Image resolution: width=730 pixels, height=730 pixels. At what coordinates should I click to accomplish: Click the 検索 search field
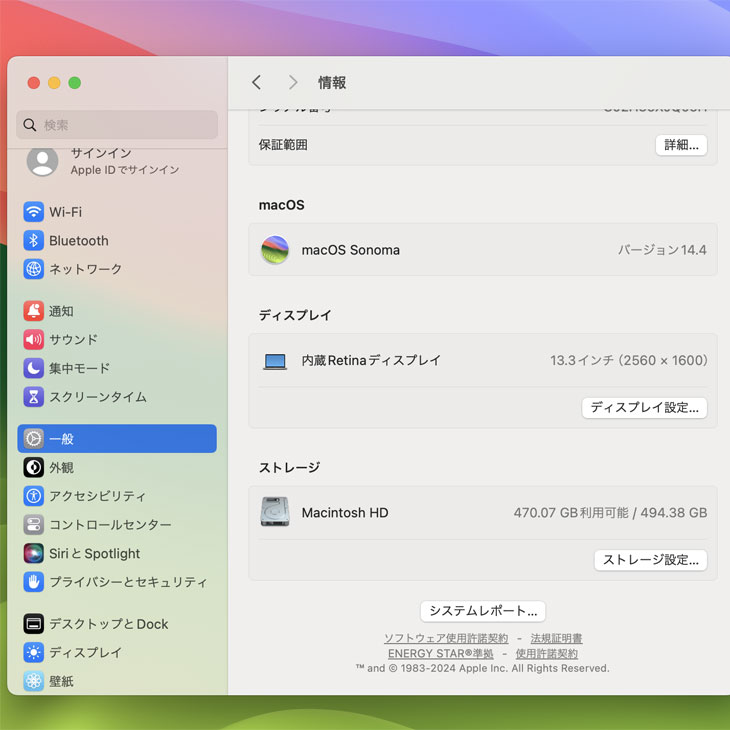[x=117, y=125]
